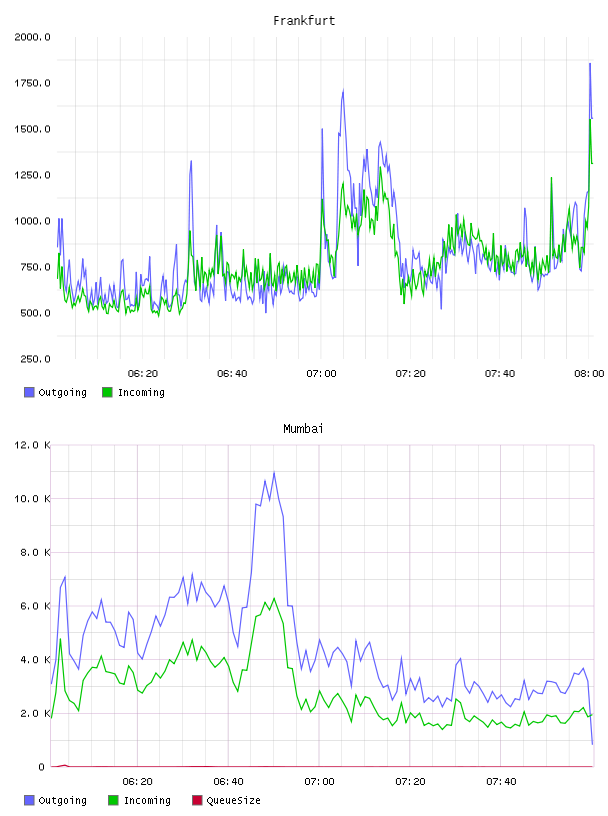Select QueueSize label in Mumbai legend
The width and height of the screenshot is (608, 816).
pyautogui.click(x=233, y=800)
